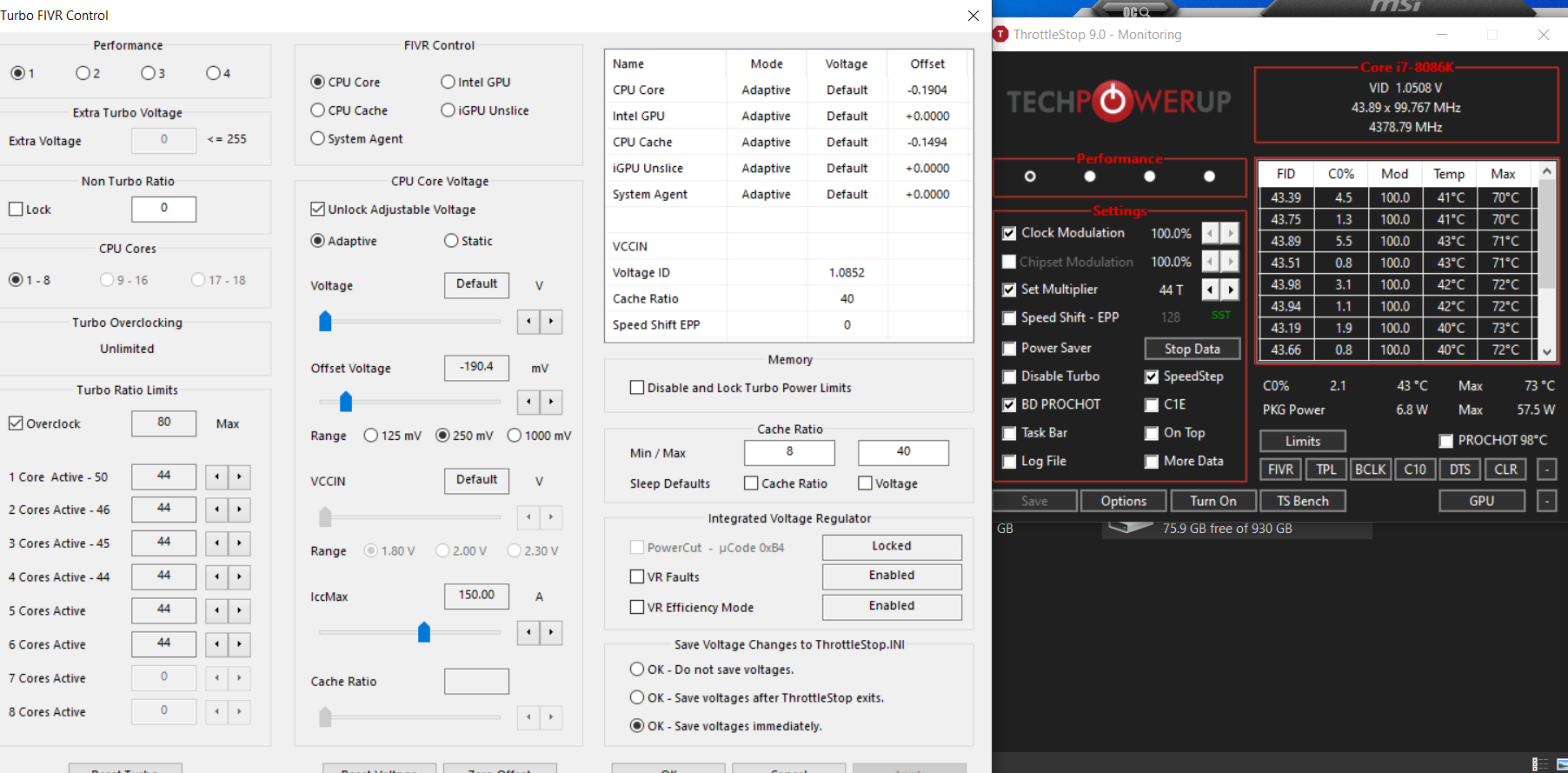The height and width of the screenshot is (773, 1568).
Task: Select second ThrottleStop Performance profile dot
Action: (1090, 177)
